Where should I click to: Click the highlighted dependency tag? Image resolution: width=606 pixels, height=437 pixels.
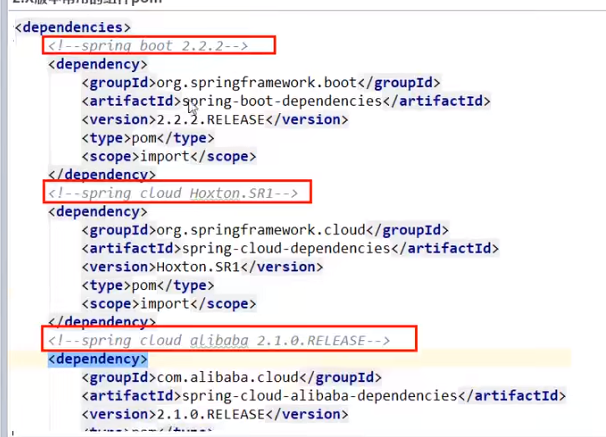[x=98, y=359]
